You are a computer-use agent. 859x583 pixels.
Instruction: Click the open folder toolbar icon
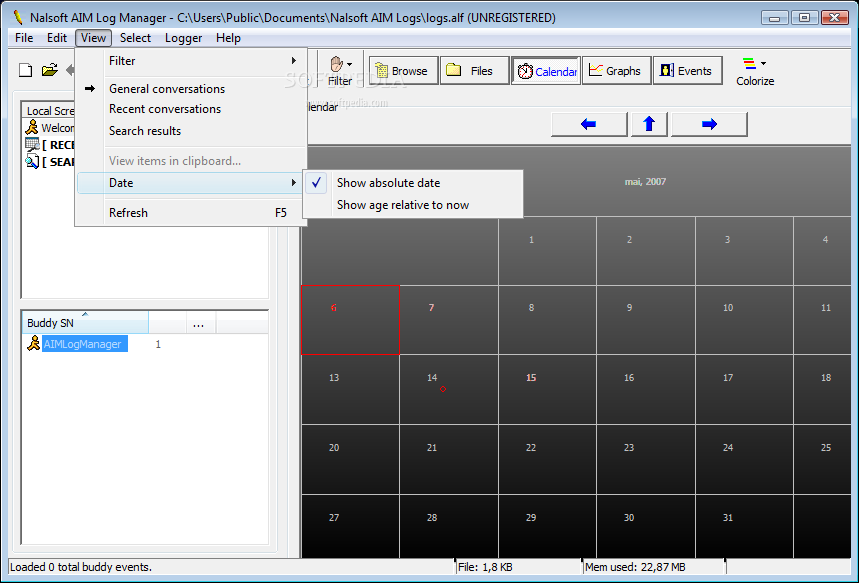pyautogui.click(x=49, y=70)
